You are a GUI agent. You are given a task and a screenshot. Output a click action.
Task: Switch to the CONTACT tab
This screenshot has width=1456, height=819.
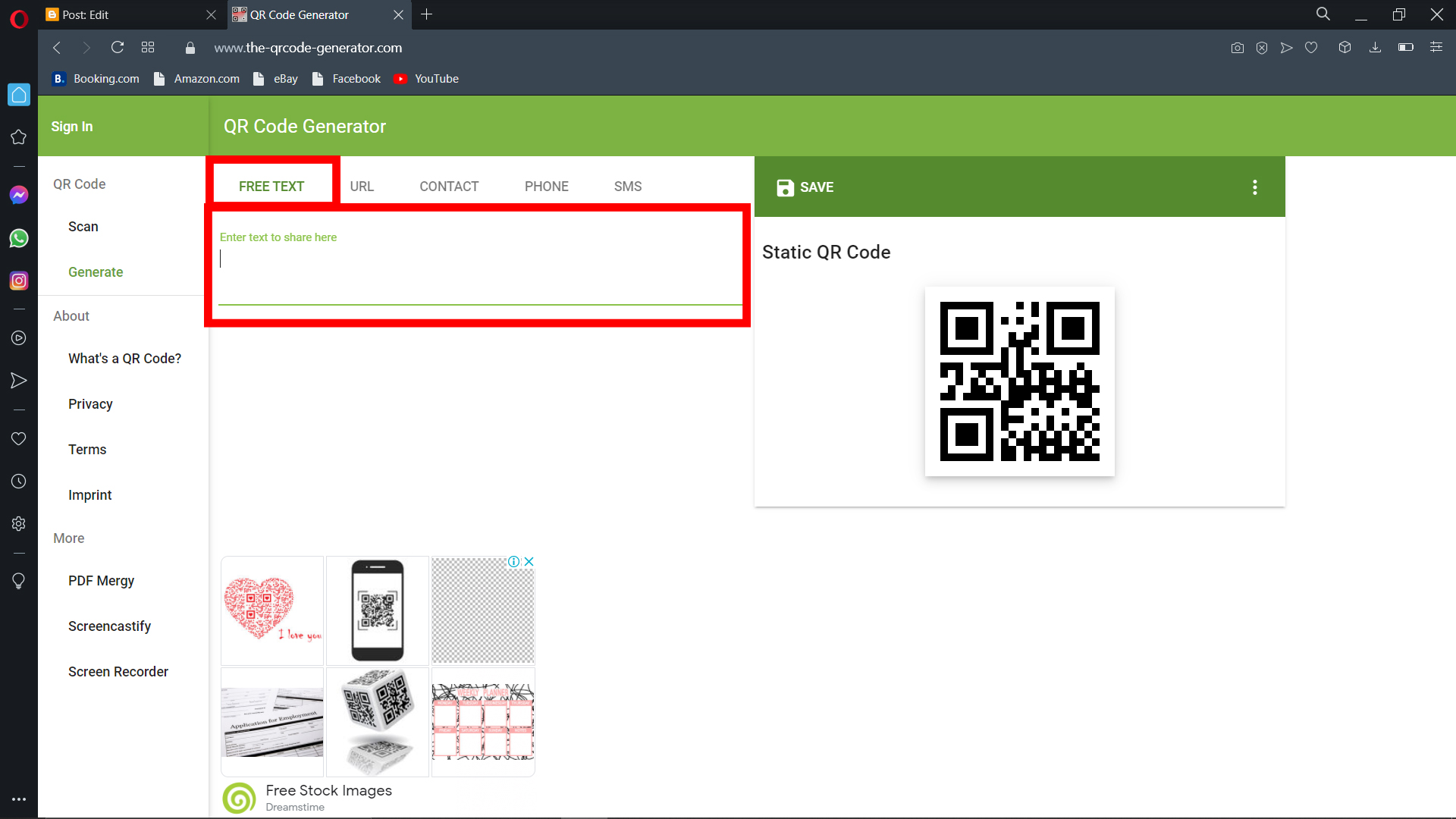tap(449, 186)
